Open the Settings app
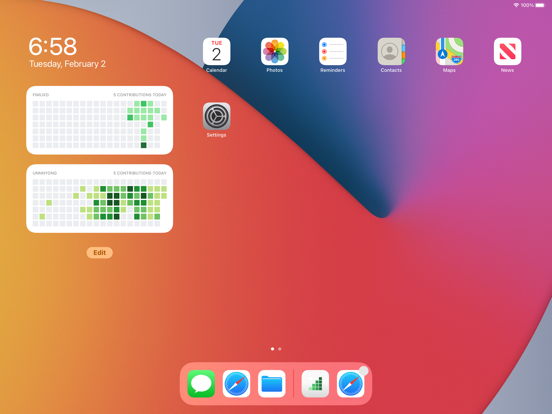 217,116
